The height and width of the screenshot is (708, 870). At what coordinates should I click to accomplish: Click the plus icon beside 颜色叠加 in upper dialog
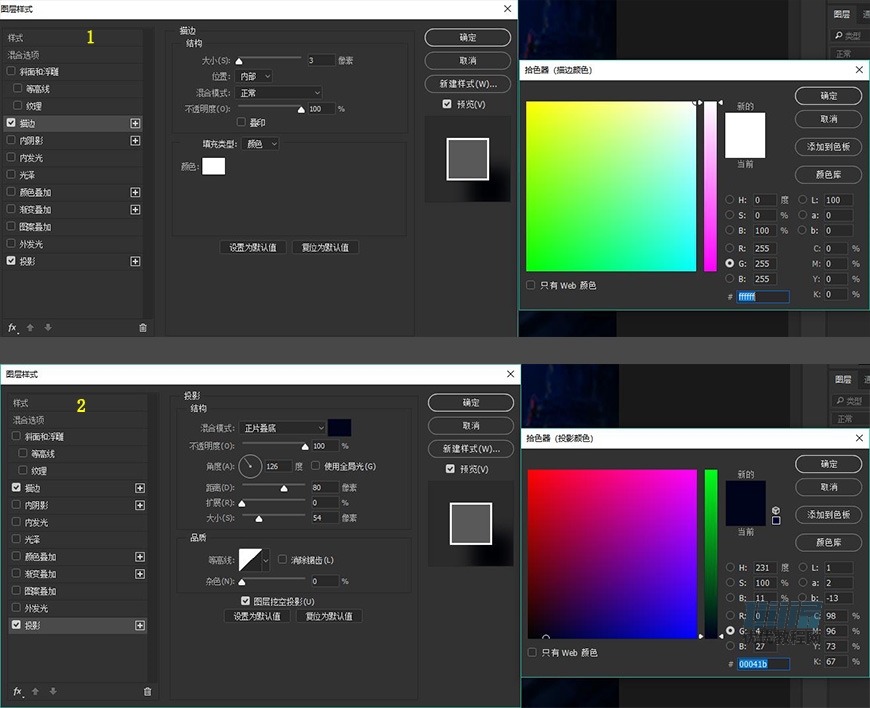(135, 192)
